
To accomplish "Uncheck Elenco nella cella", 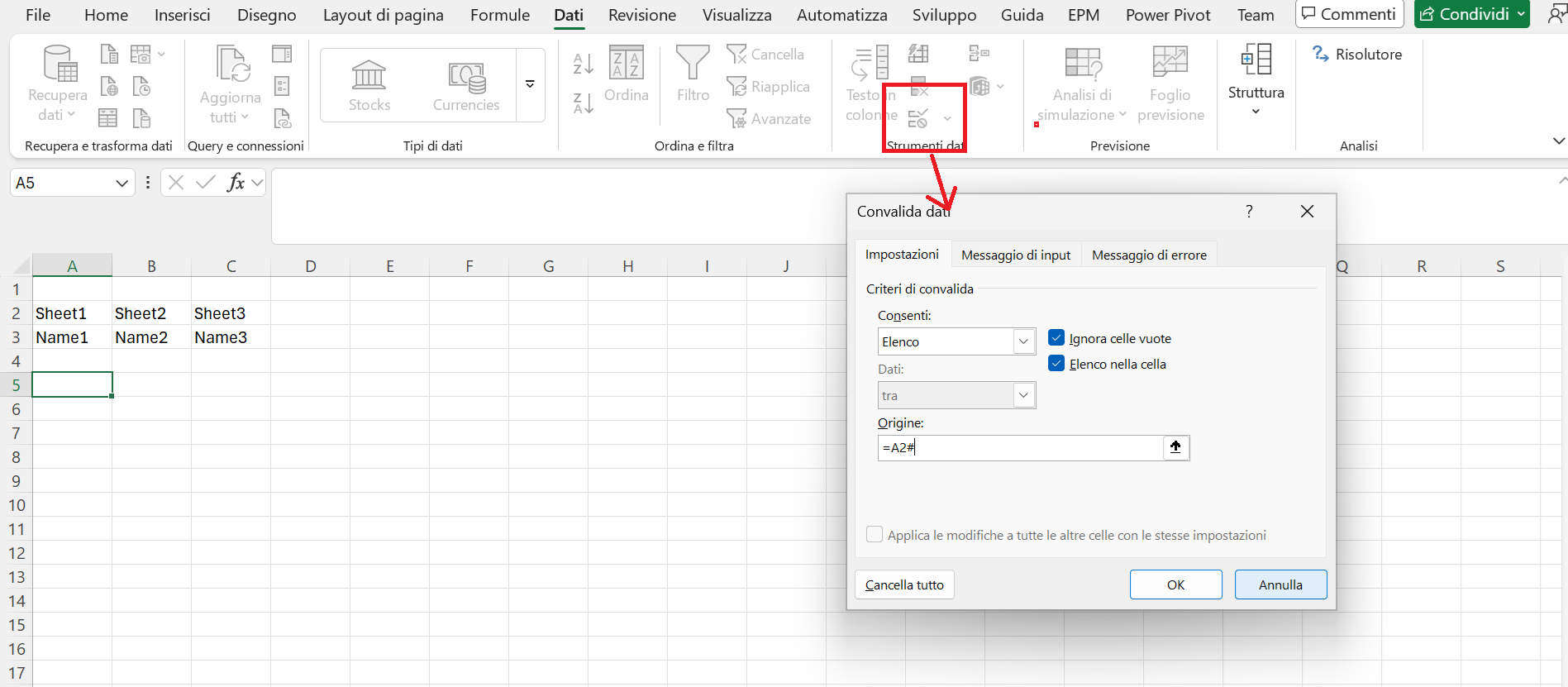I will [x=1056, y=364].
